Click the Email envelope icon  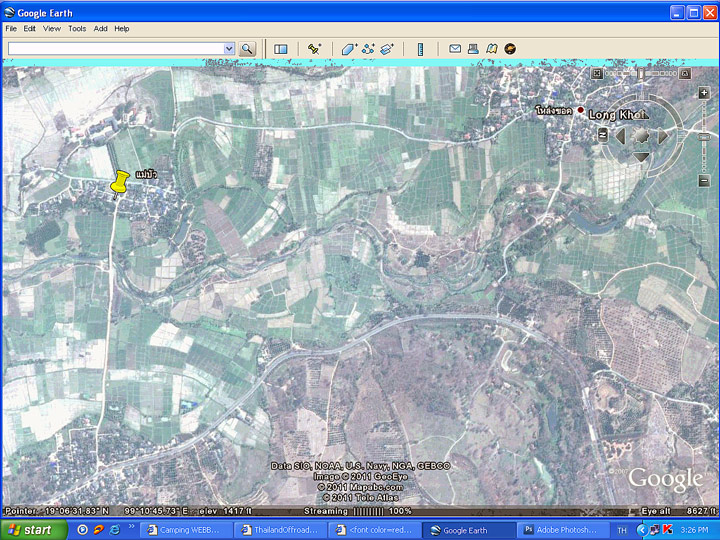click(x=455, y=48)
